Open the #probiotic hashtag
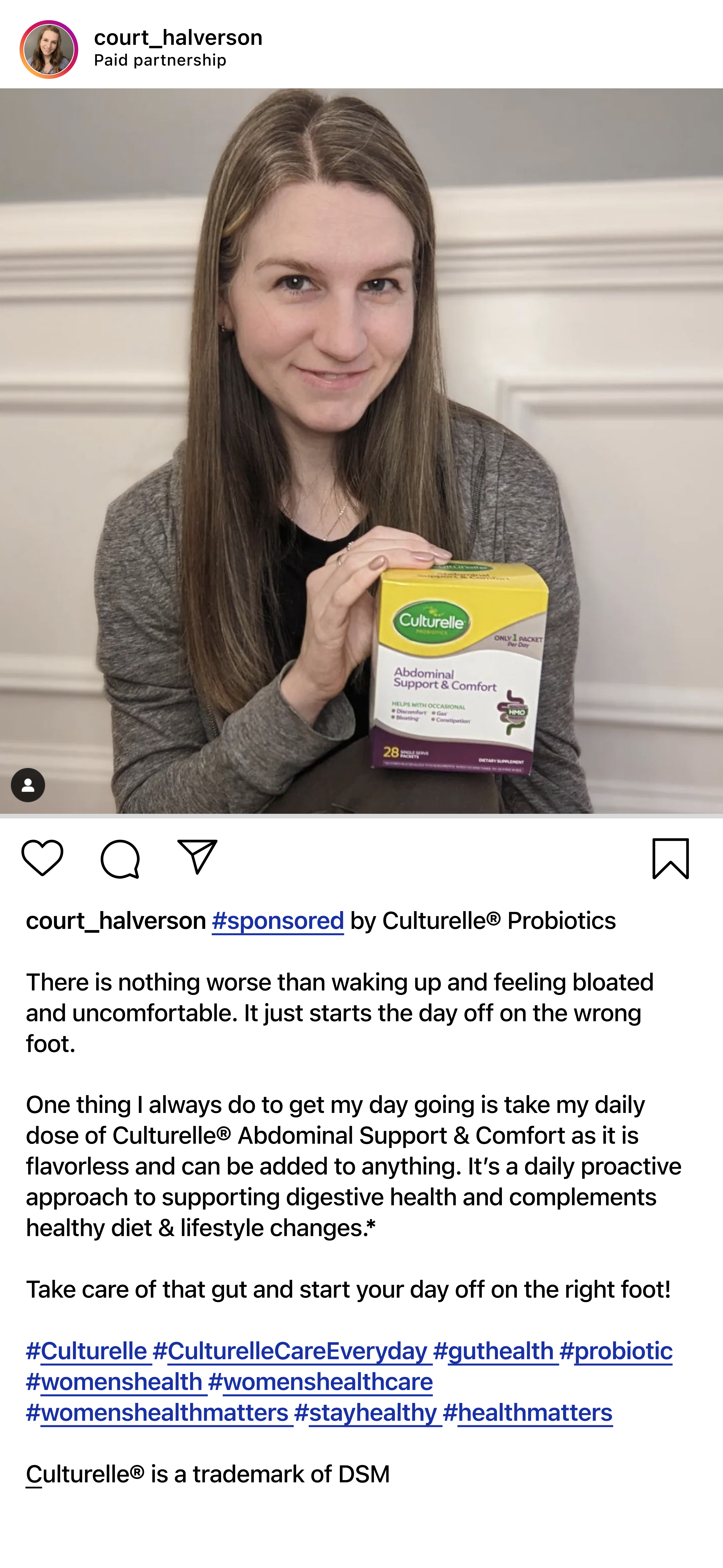 (616, 1351)
